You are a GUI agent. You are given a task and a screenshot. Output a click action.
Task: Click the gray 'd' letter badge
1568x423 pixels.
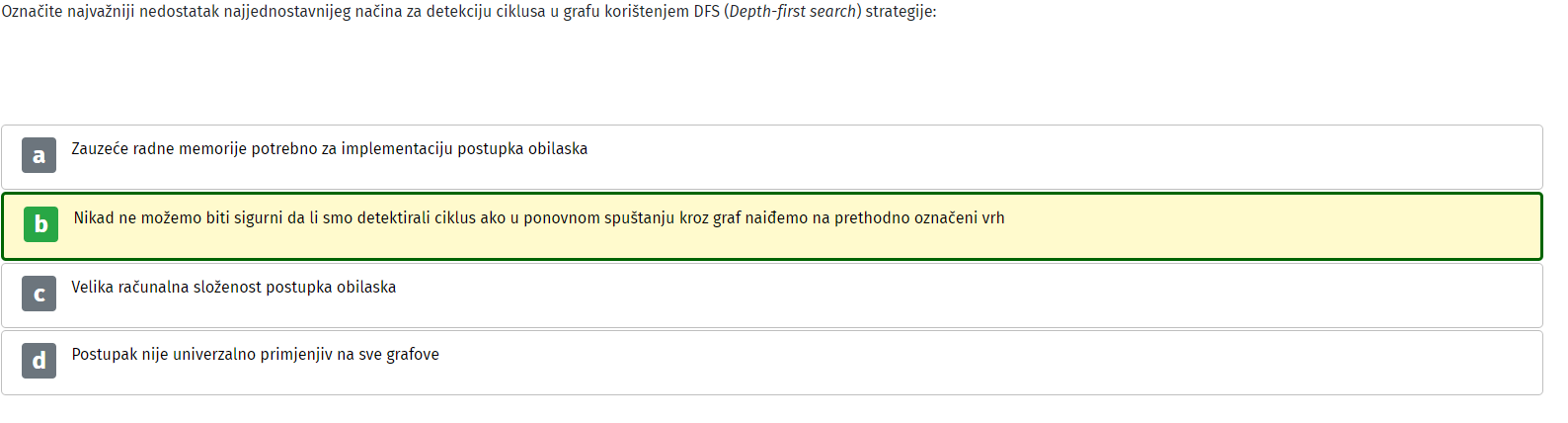click(39, 361)
